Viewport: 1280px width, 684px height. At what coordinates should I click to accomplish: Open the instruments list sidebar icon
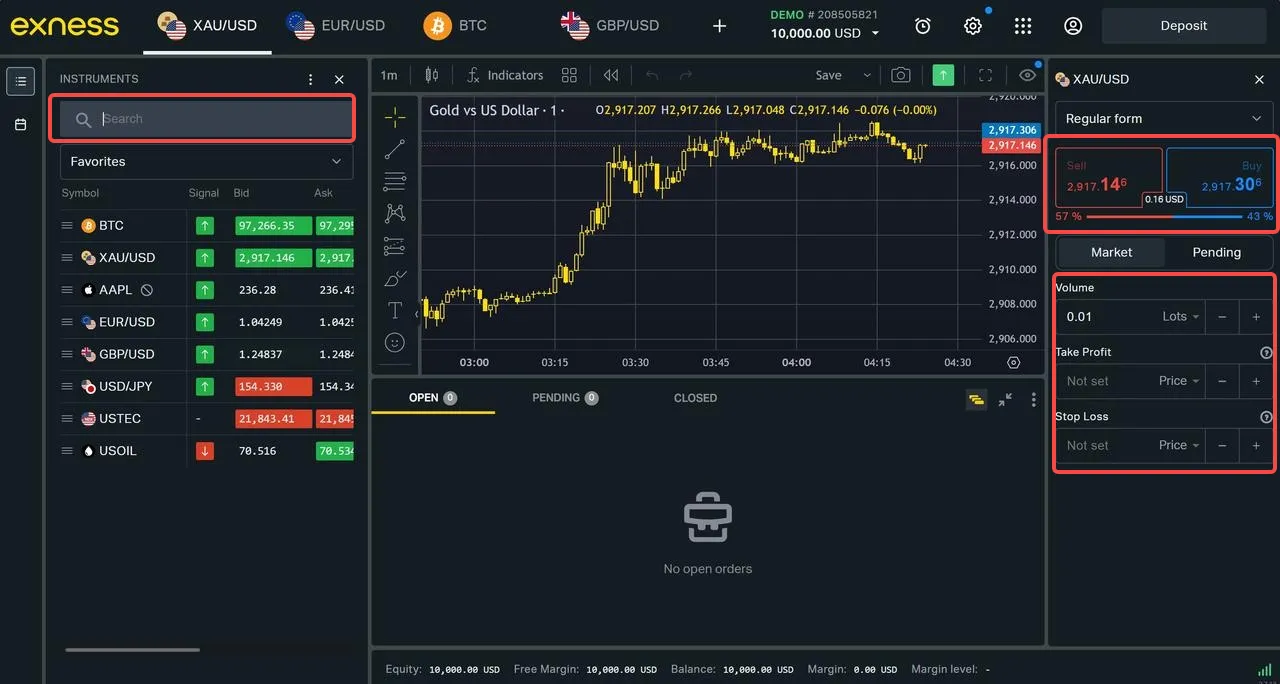[x=21, y=81]
